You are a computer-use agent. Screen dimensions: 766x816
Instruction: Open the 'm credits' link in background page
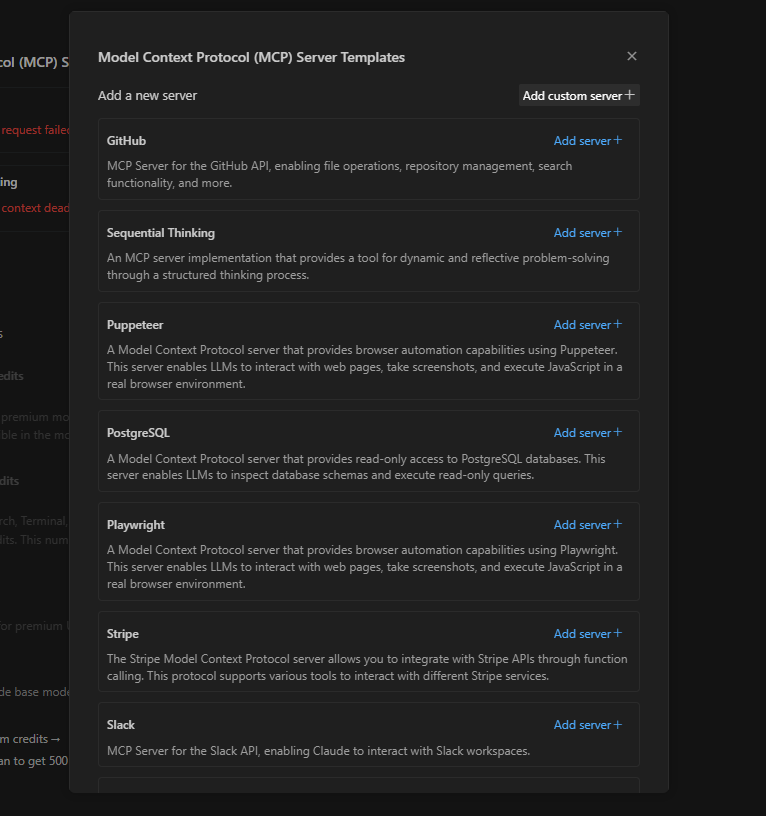pyautogui.click(x=30, y=739)
